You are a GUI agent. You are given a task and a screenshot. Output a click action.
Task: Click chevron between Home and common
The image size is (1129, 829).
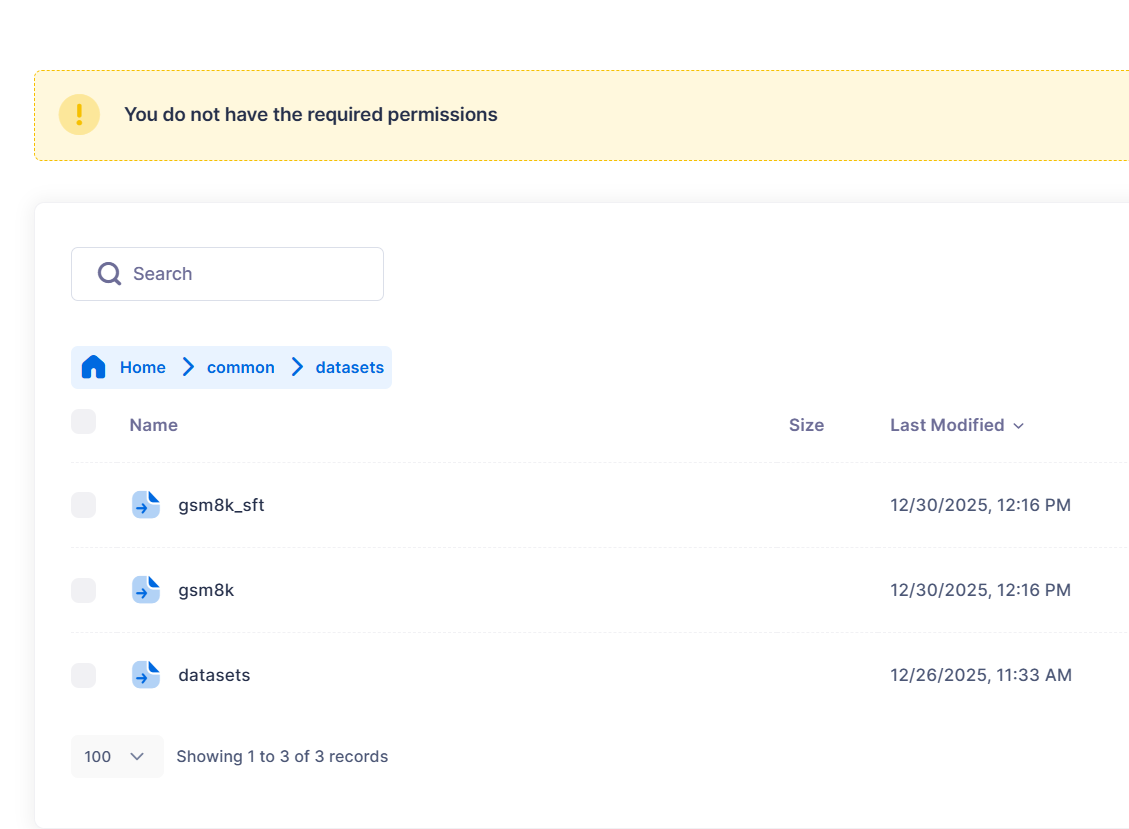tap(187, 367)
